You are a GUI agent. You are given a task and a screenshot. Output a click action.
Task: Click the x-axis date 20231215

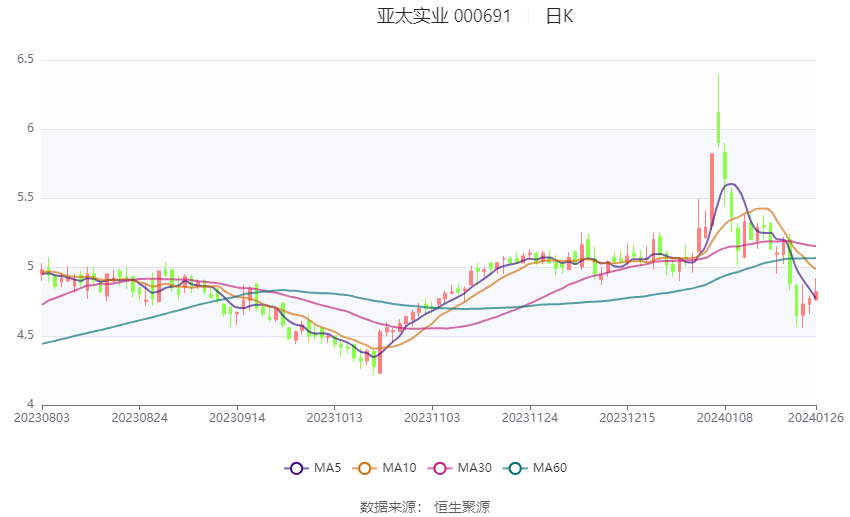coord(627,418)
